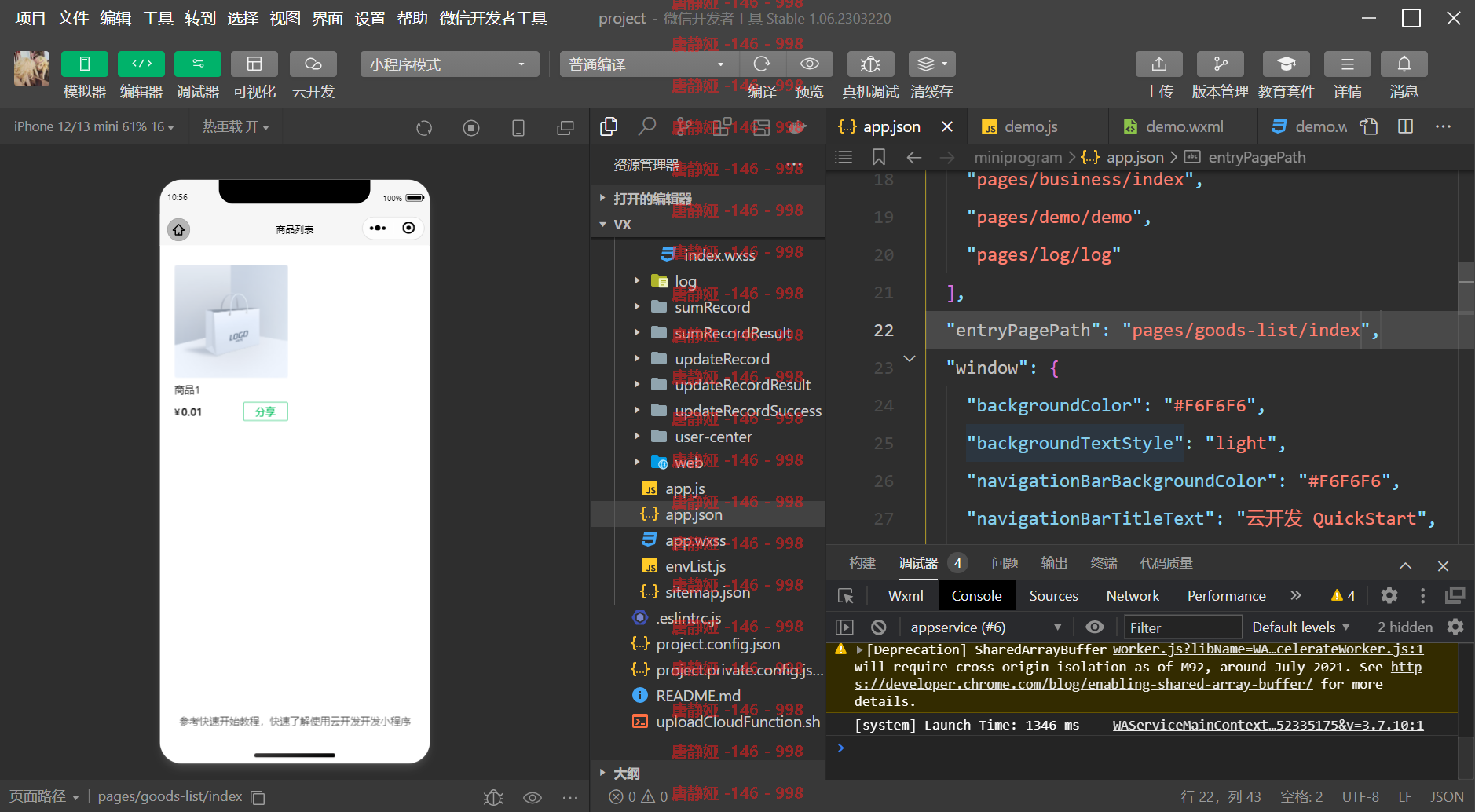1475x812 pixels.
Task: Switch to the Console tab
Action: [976, 596]
